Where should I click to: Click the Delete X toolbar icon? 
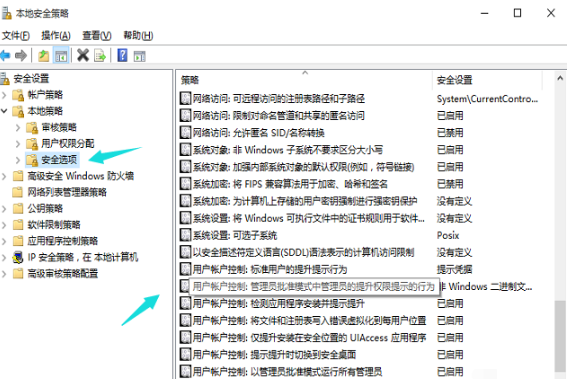pos(83,55)
